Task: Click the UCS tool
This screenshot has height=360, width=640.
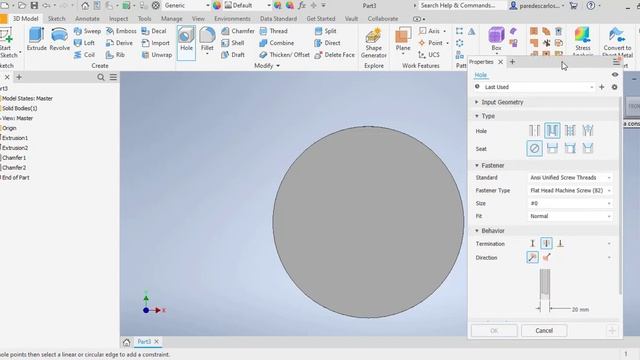Action: point(429,55)
